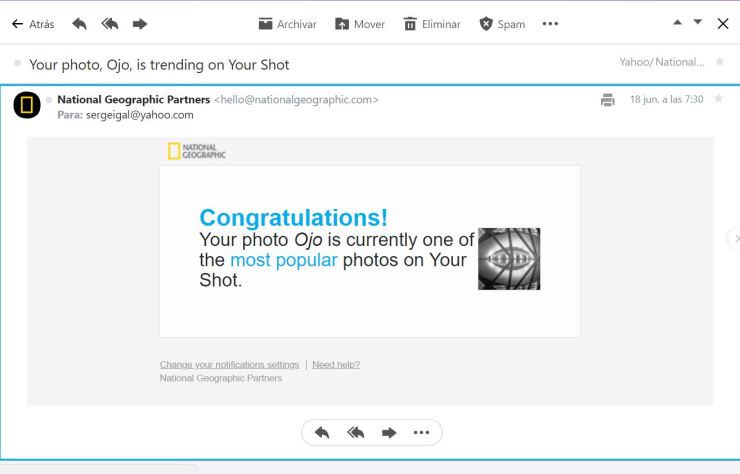Click the Atrás back arrow

[32, 24]
